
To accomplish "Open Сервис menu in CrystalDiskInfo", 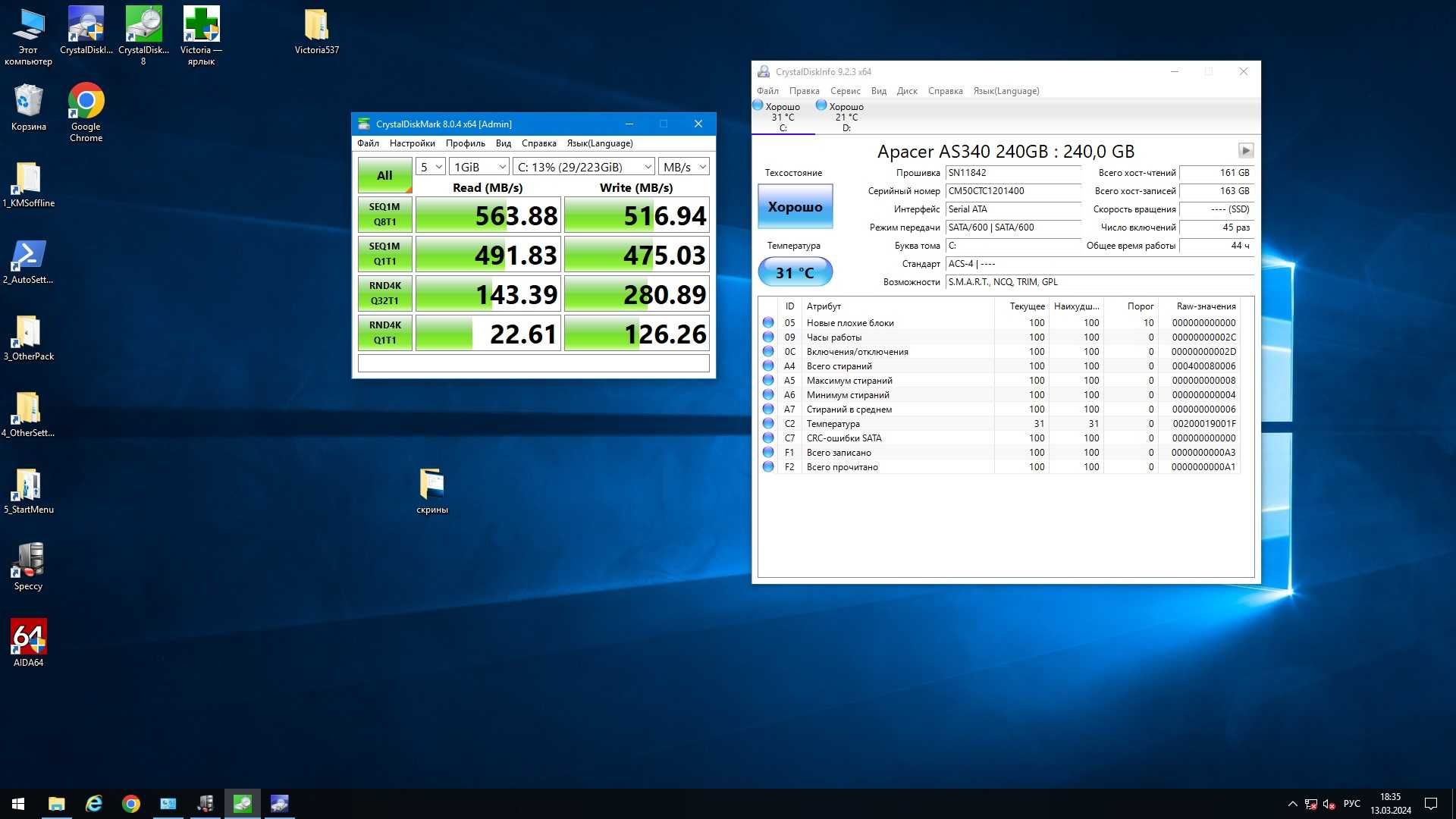I will click(x=845, y=91).
